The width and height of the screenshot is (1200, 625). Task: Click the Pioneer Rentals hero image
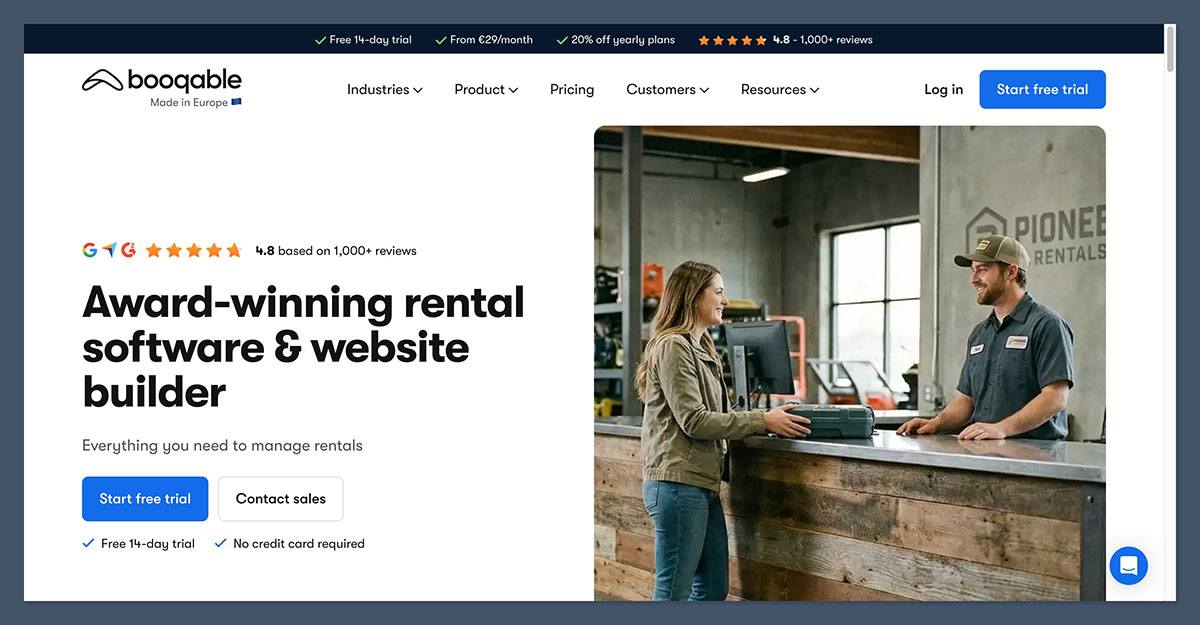[x=849, y=362]
